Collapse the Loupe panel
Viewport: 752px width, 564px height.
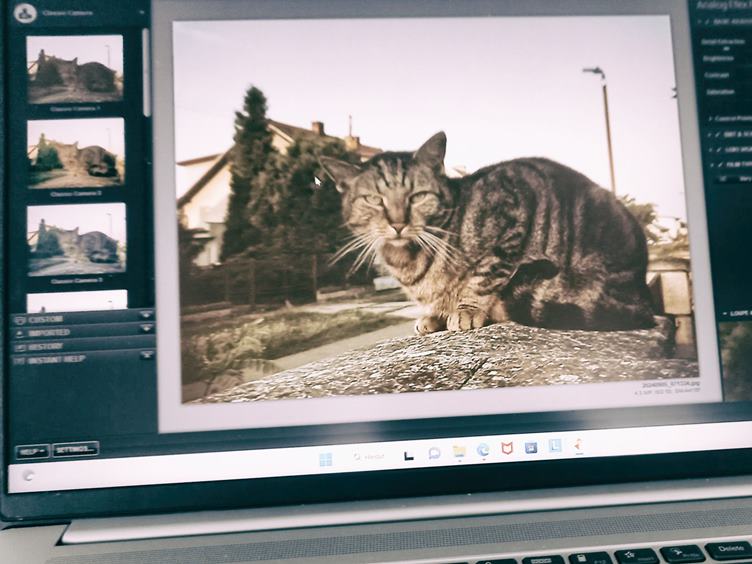point(725,314)
